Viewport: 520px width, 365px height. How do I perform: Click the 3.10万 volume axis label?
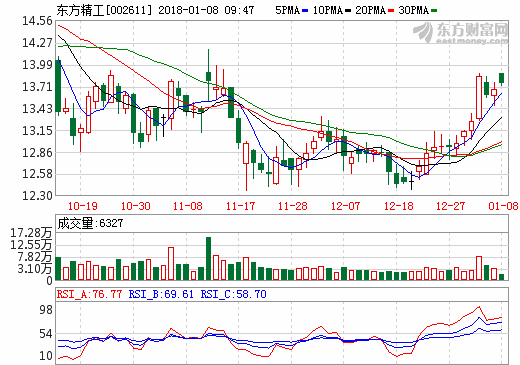coord(35,269)
